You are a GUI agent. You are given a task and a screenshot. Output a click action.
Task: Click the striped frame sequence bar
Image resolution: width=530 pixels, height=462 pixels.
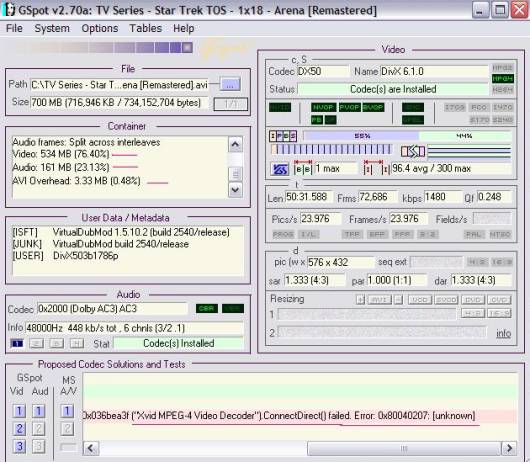(331, 149)
